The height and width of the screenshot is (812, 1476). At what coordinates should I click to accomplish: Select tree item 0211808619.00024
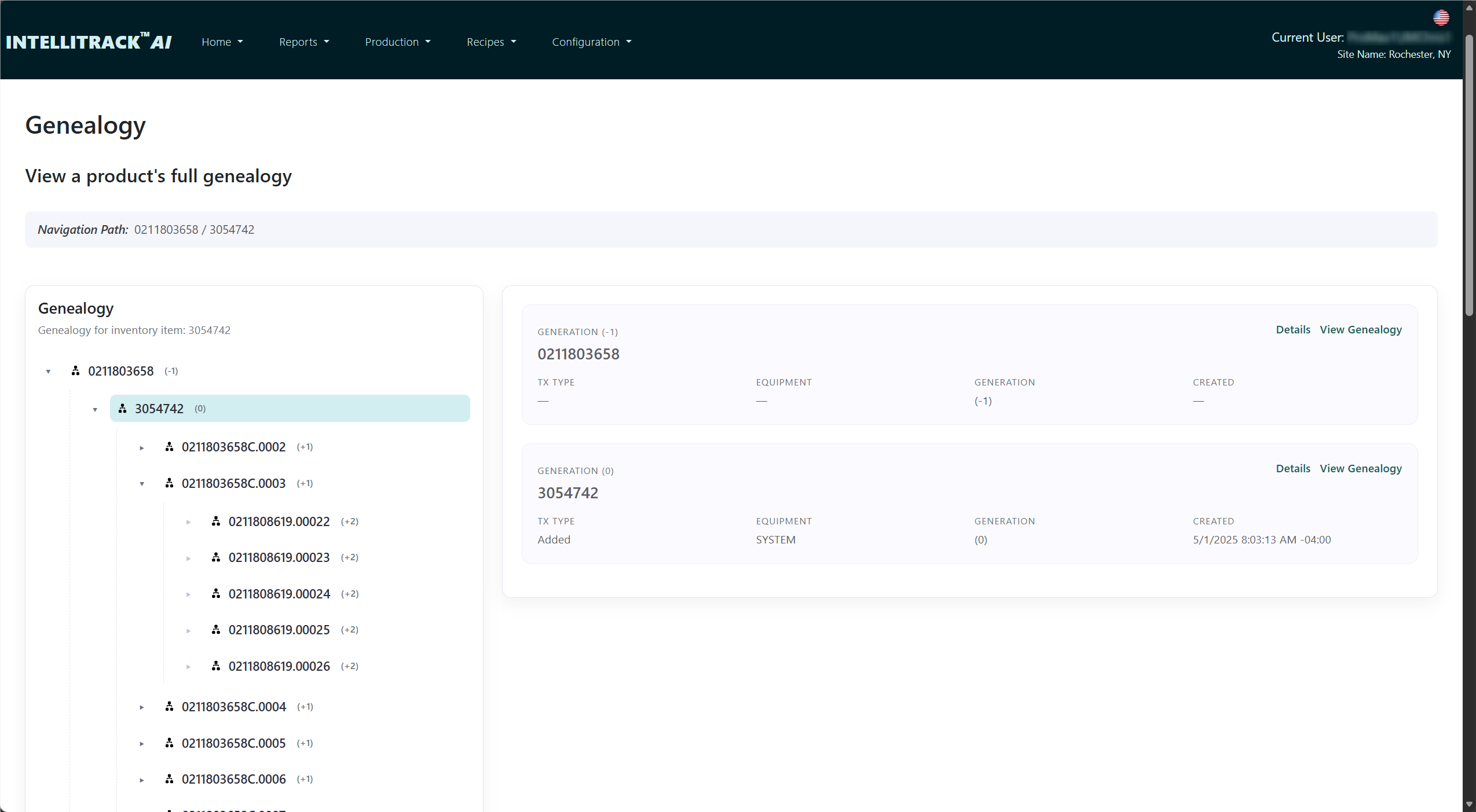click(279, 594)
